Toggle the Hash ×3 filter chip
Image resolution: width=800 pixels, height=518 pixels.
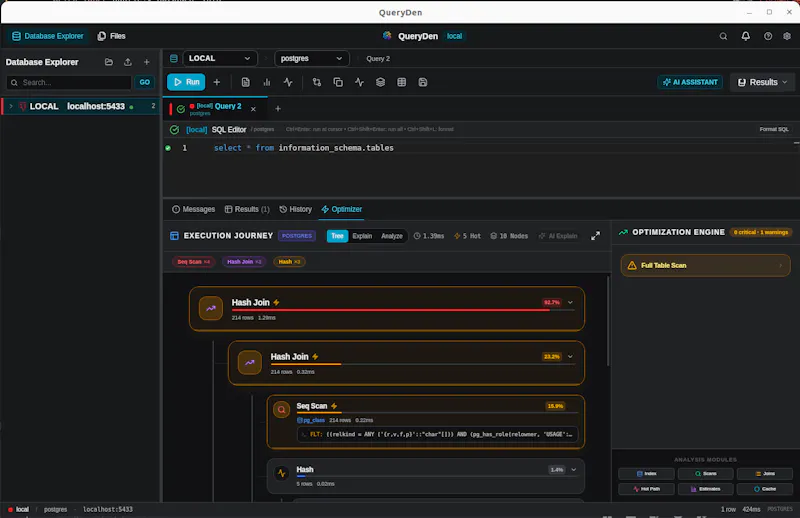[x=289, y=262]
